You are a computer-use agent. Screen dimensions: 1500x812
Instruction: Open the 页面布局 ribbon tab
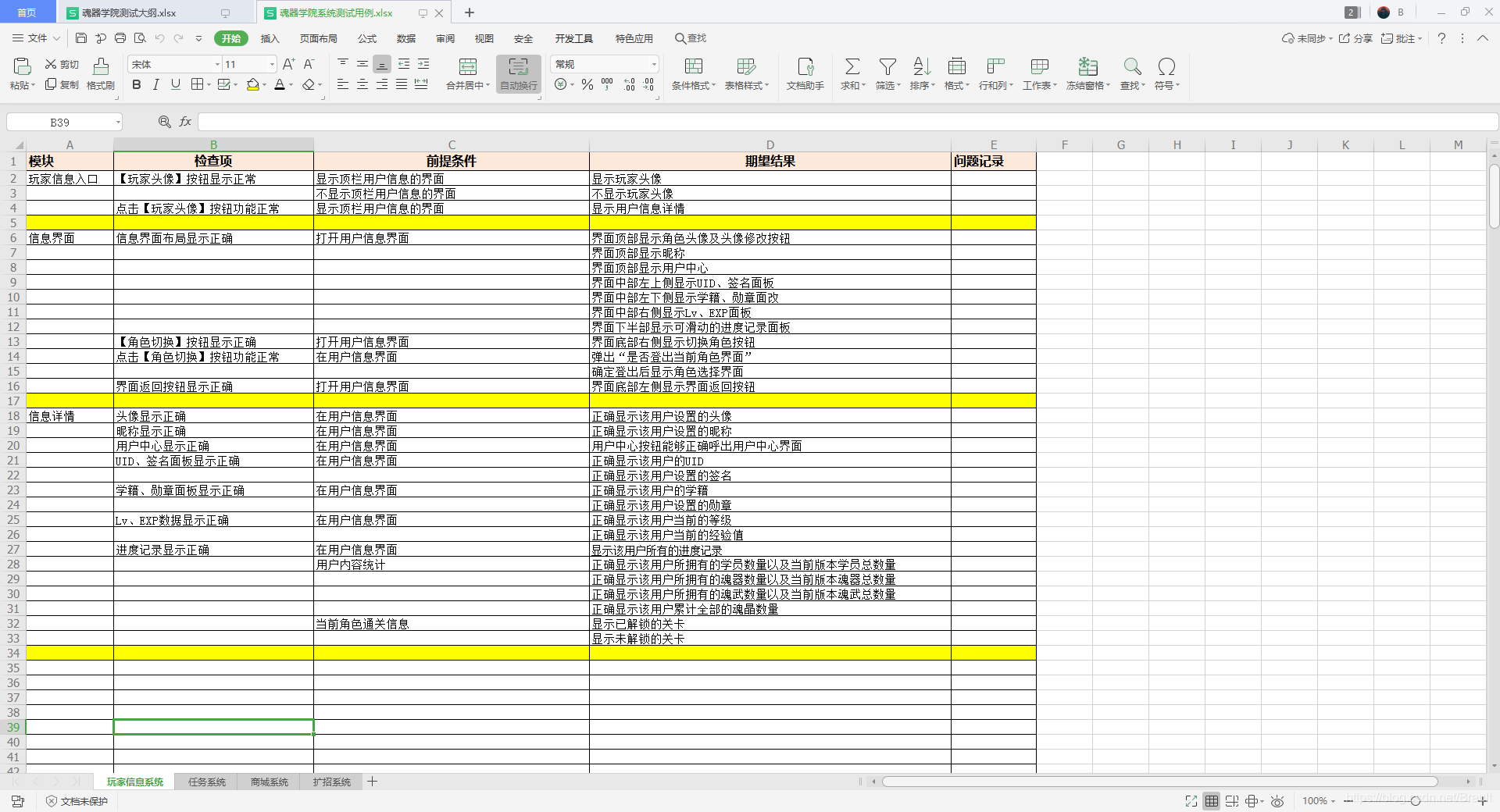[x=319, y=38]
